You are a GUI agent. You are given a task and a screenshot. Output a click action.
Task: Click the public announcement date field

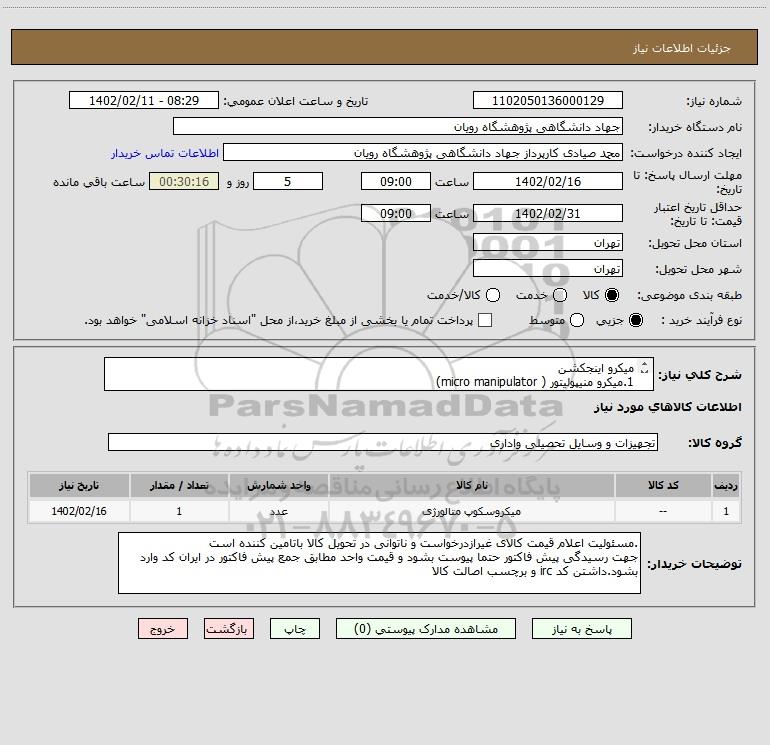click(x=143, y=101)
